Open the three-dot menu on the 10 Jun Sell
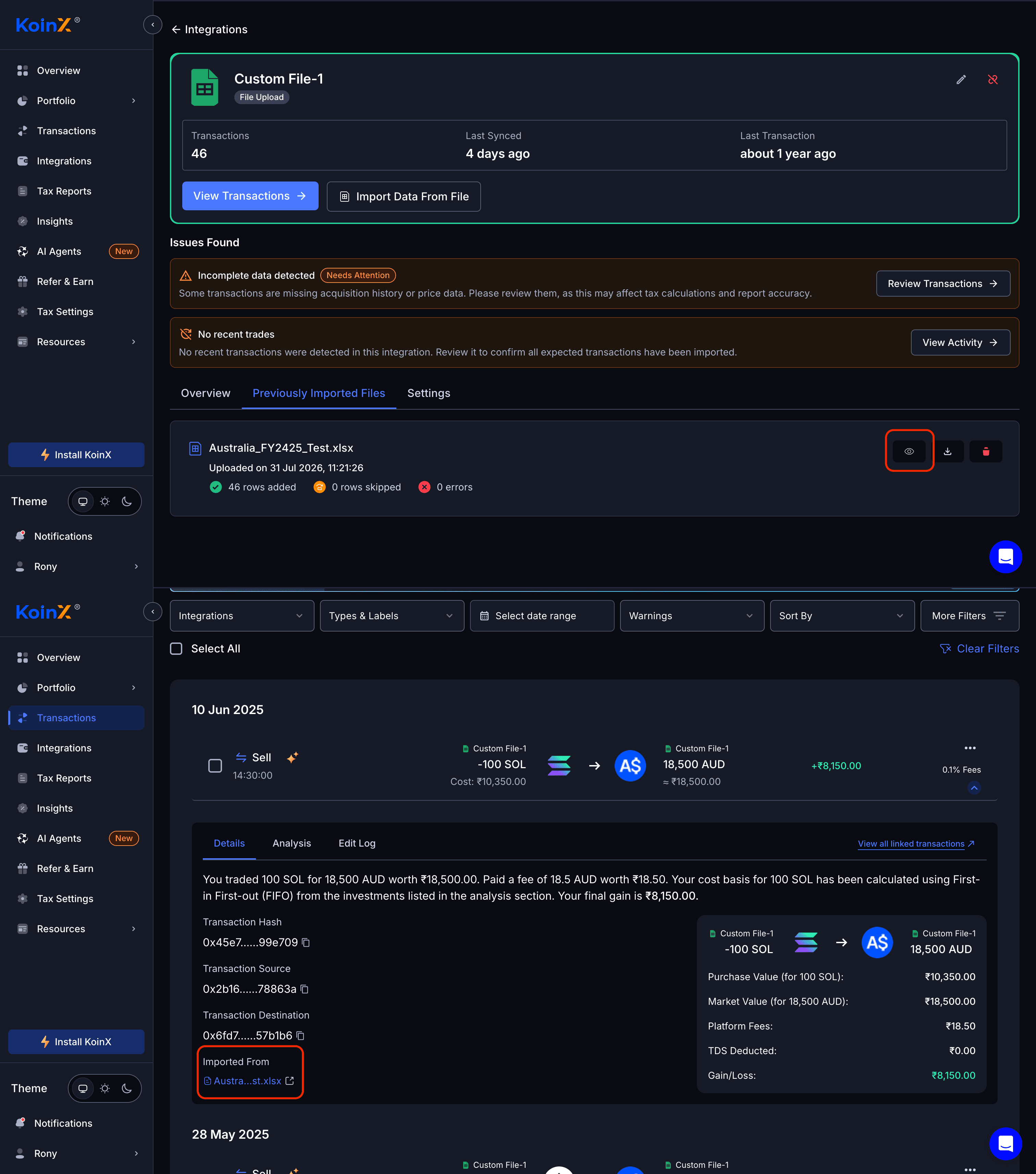Screen dimensions: 1036x1174 tap(970, 748)
